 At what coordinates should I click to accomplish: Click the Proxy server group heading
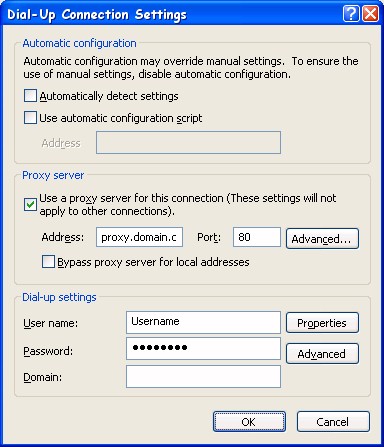53,175
